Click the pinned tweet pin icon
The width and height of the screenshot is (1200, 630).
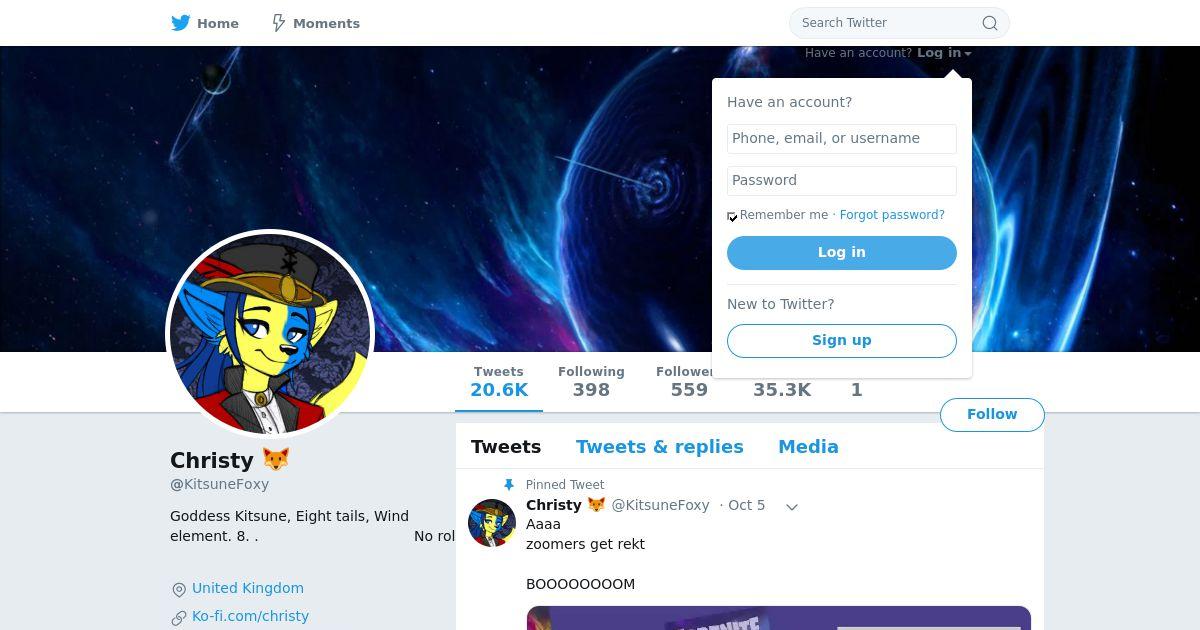point(508,485)
